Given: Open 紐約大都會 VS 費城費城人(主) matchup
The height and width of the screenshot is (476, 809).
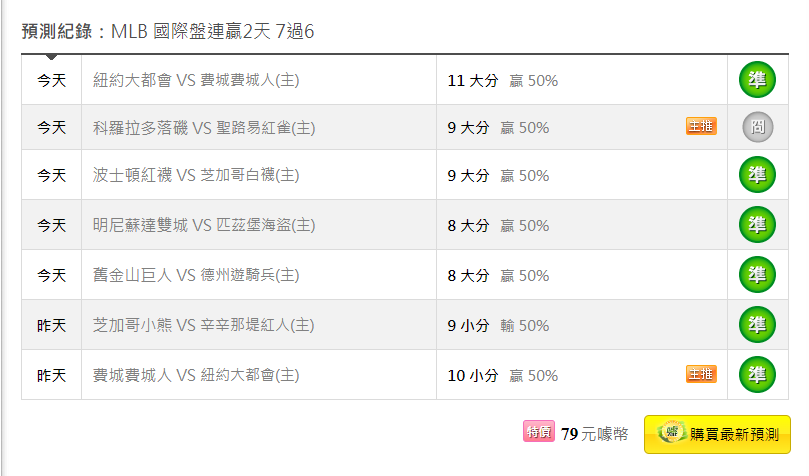Looking at the screenshot, I should 196,80.
